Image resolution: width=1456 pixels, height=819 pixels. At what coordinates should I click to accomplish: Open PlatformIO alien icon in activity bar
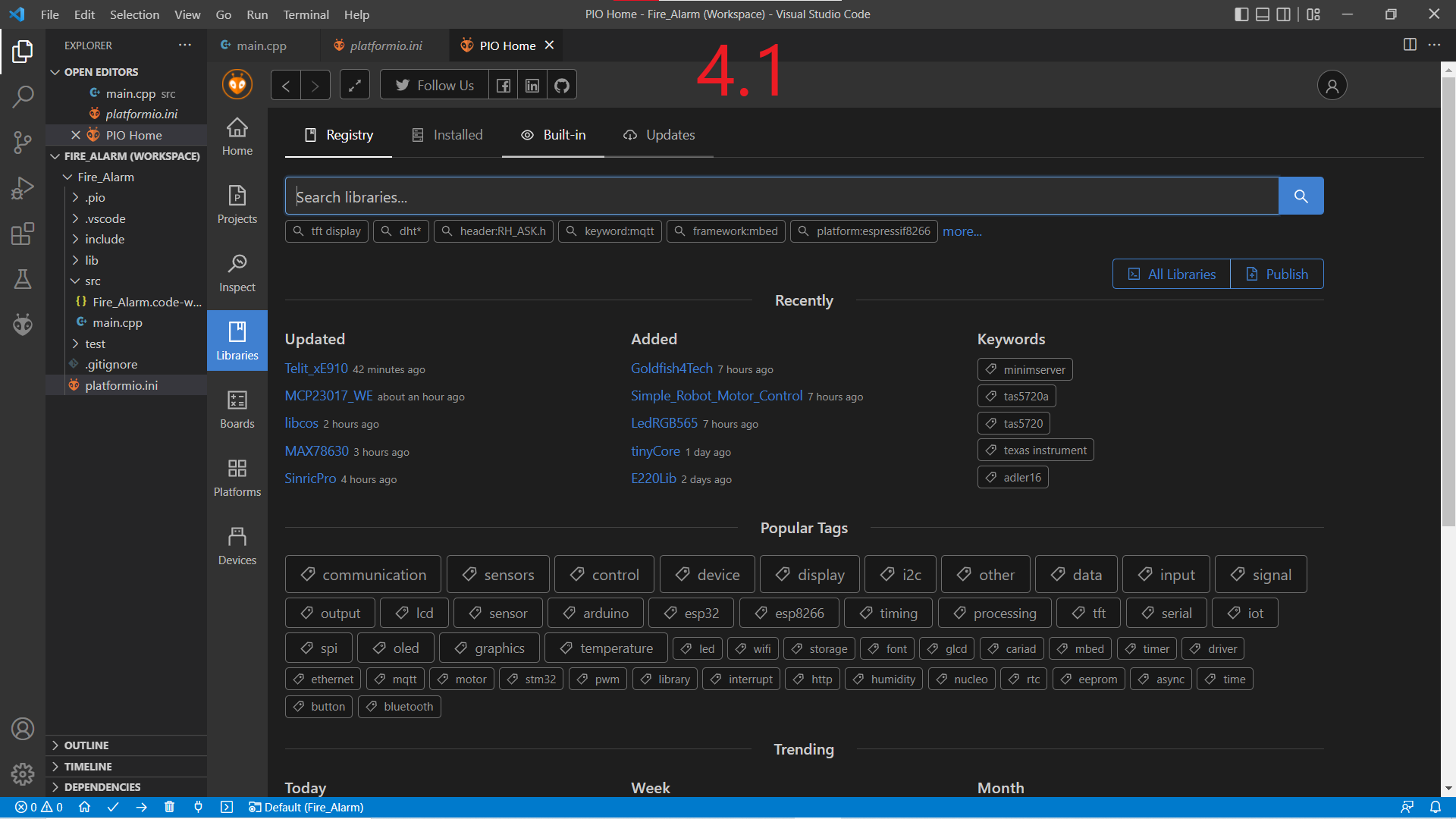pos(23,325)
